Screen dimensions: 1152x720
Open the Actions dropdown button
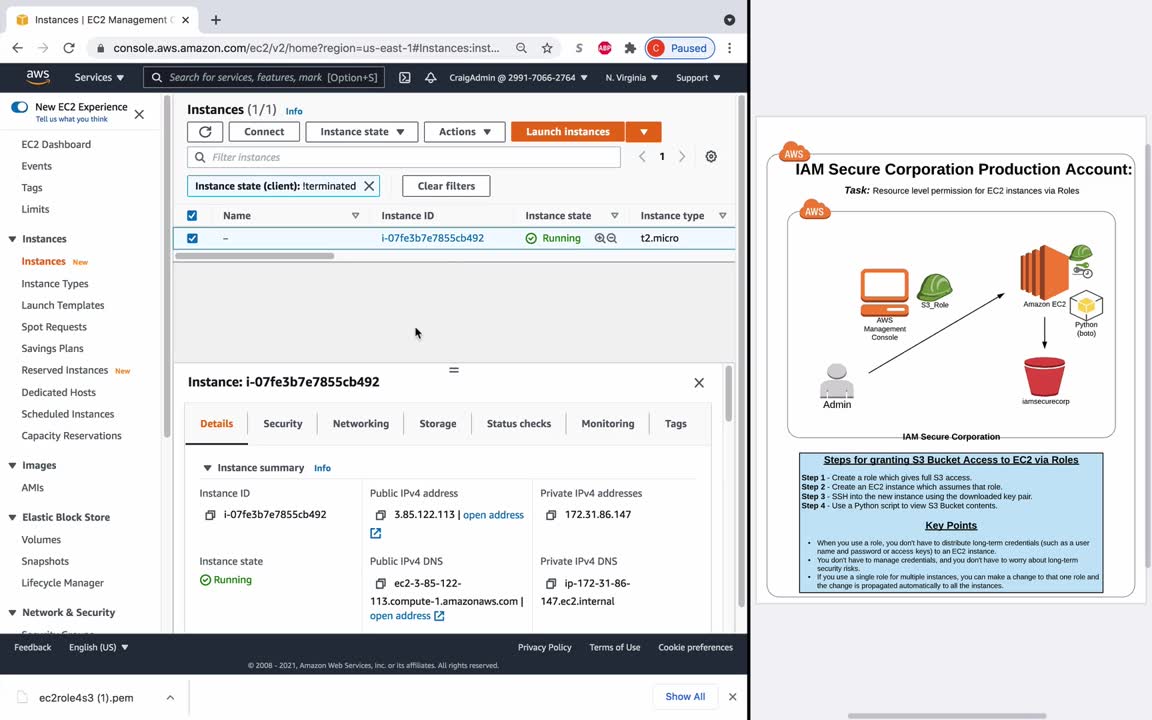coord(464,132)
